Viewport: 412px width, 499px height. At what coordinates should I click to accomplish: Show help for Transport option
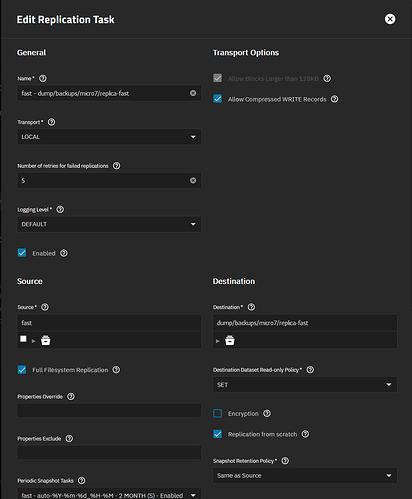tap(51, 122)
